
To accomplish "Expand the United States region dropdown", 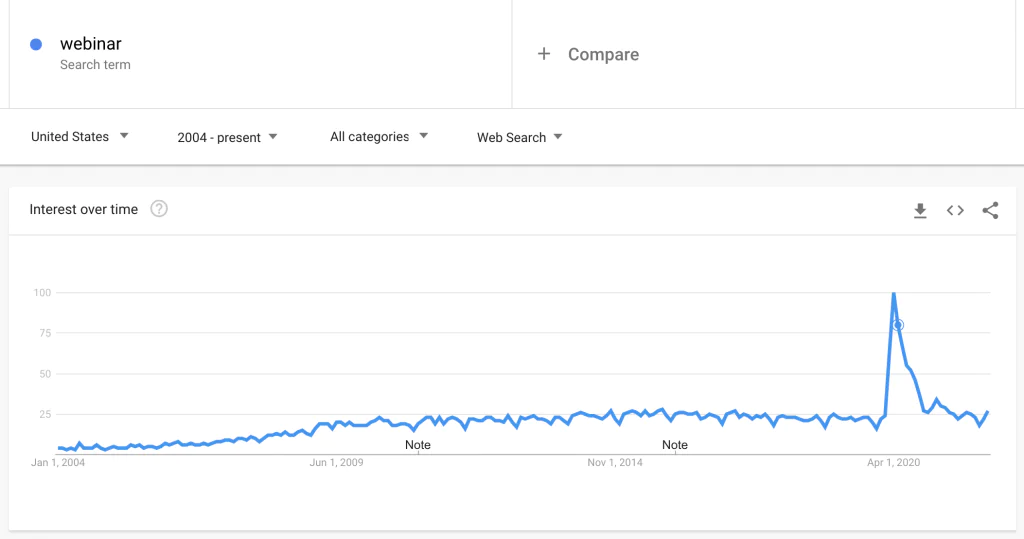I will pyautogui.click(x=80, y=137).
